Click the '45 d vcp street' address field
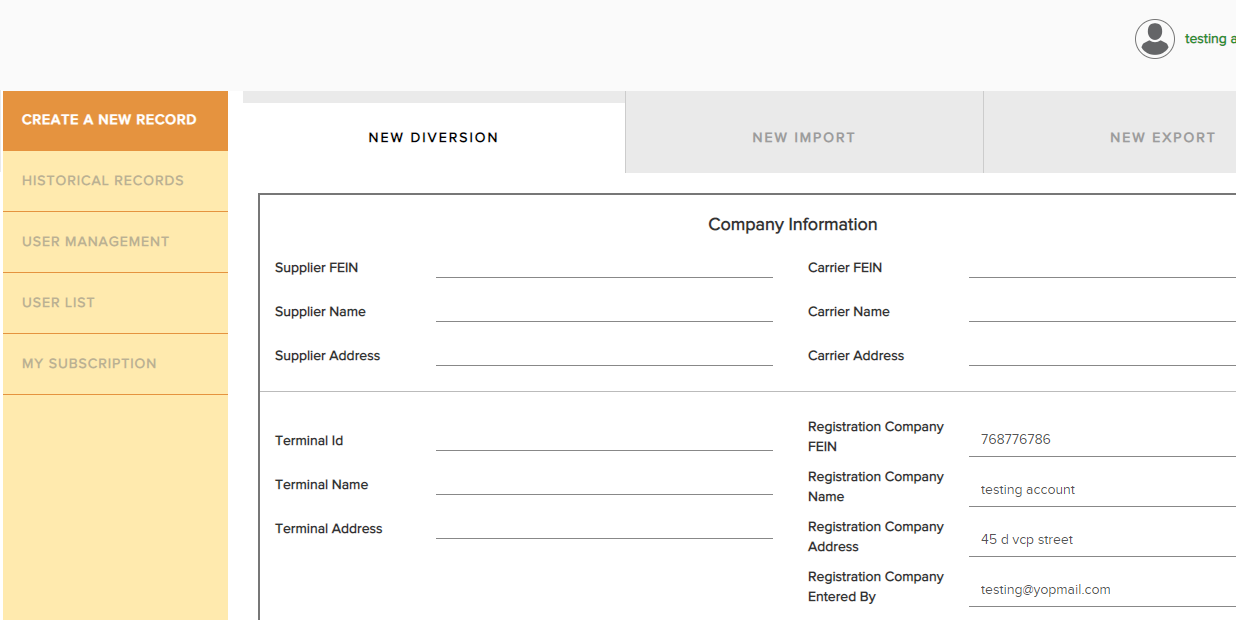 1102,539
